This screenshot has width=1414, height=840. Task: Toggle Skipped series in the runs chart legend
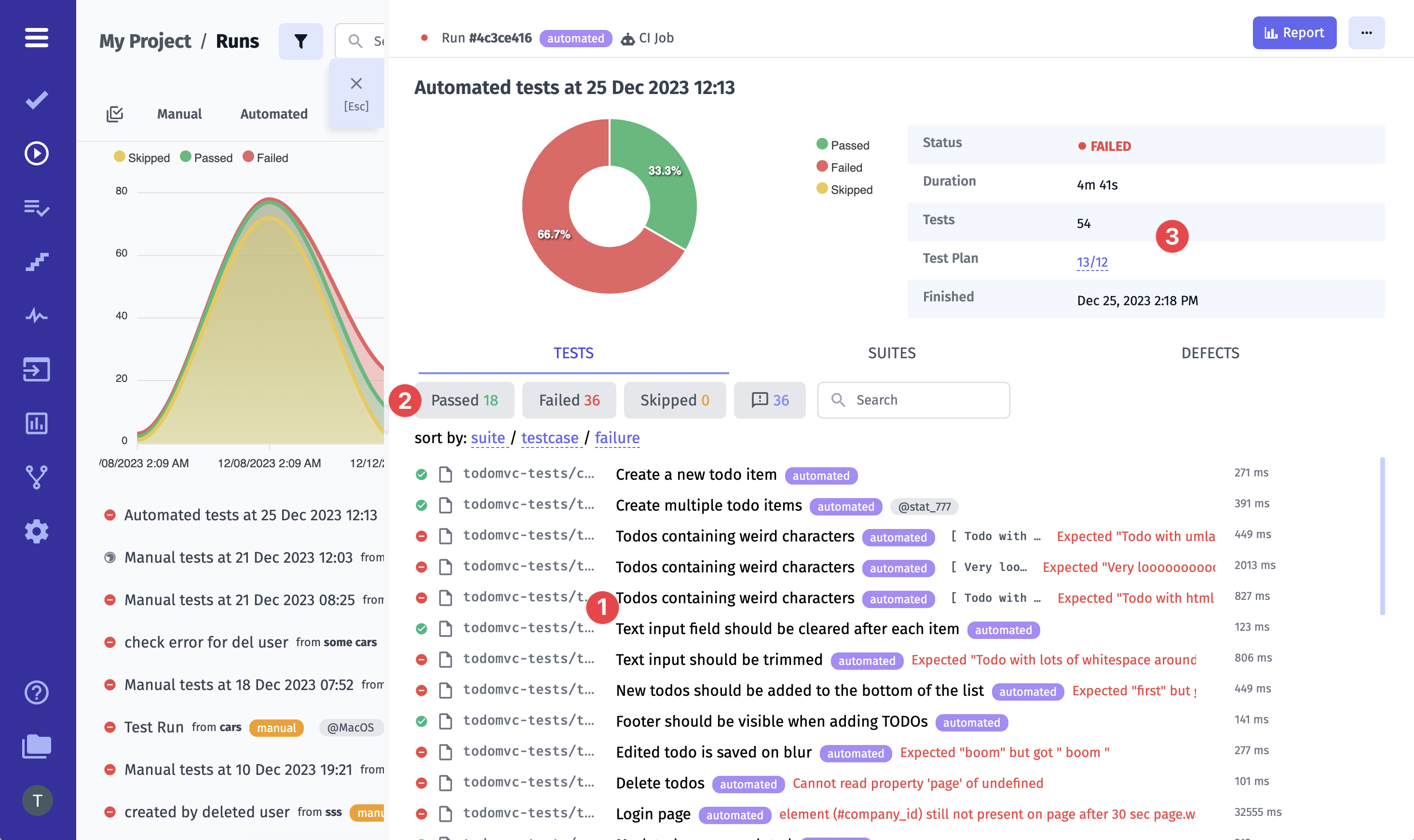point(142,157)
